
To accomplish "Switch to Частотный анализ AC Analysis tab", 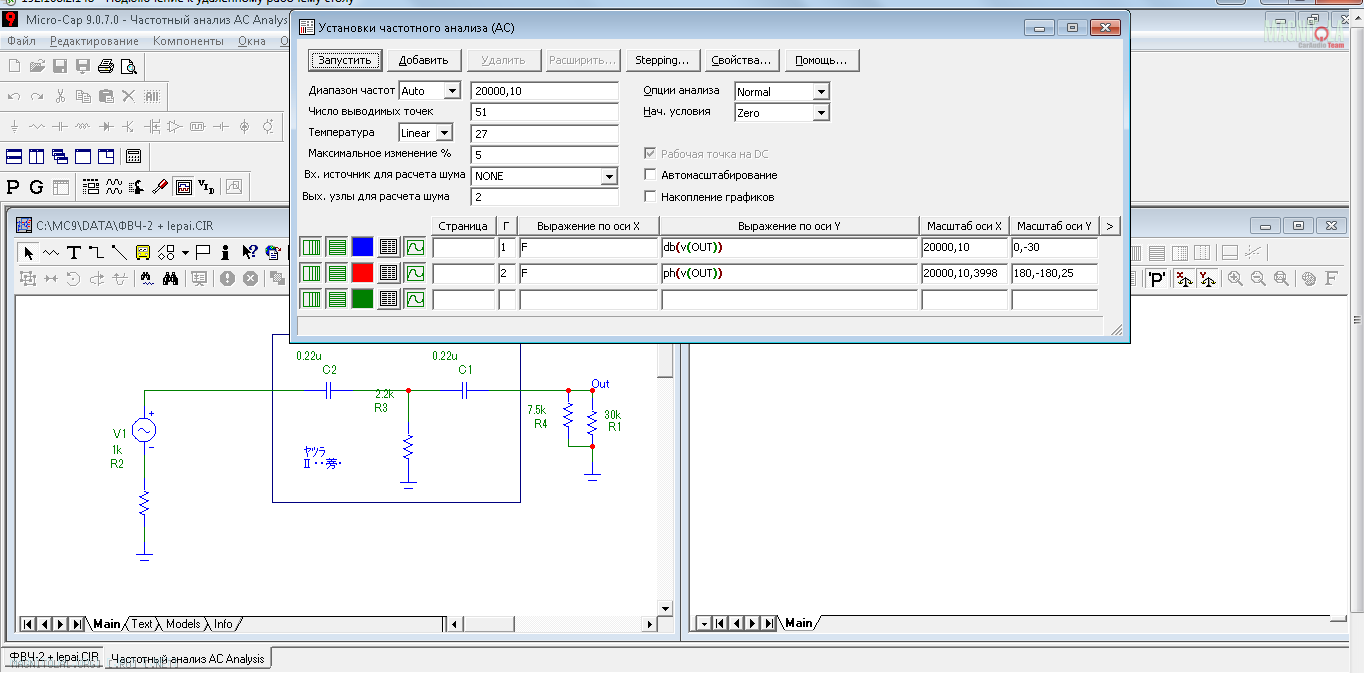I will 187,659.
